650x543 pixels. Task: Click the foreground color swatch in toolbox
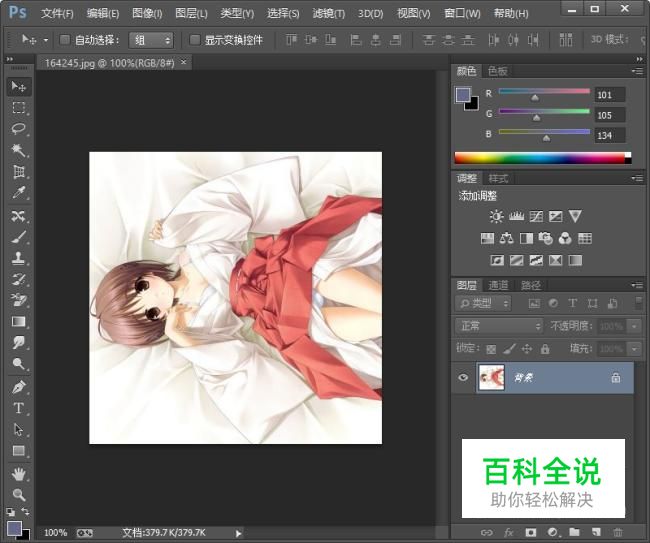tap(15, 528)
